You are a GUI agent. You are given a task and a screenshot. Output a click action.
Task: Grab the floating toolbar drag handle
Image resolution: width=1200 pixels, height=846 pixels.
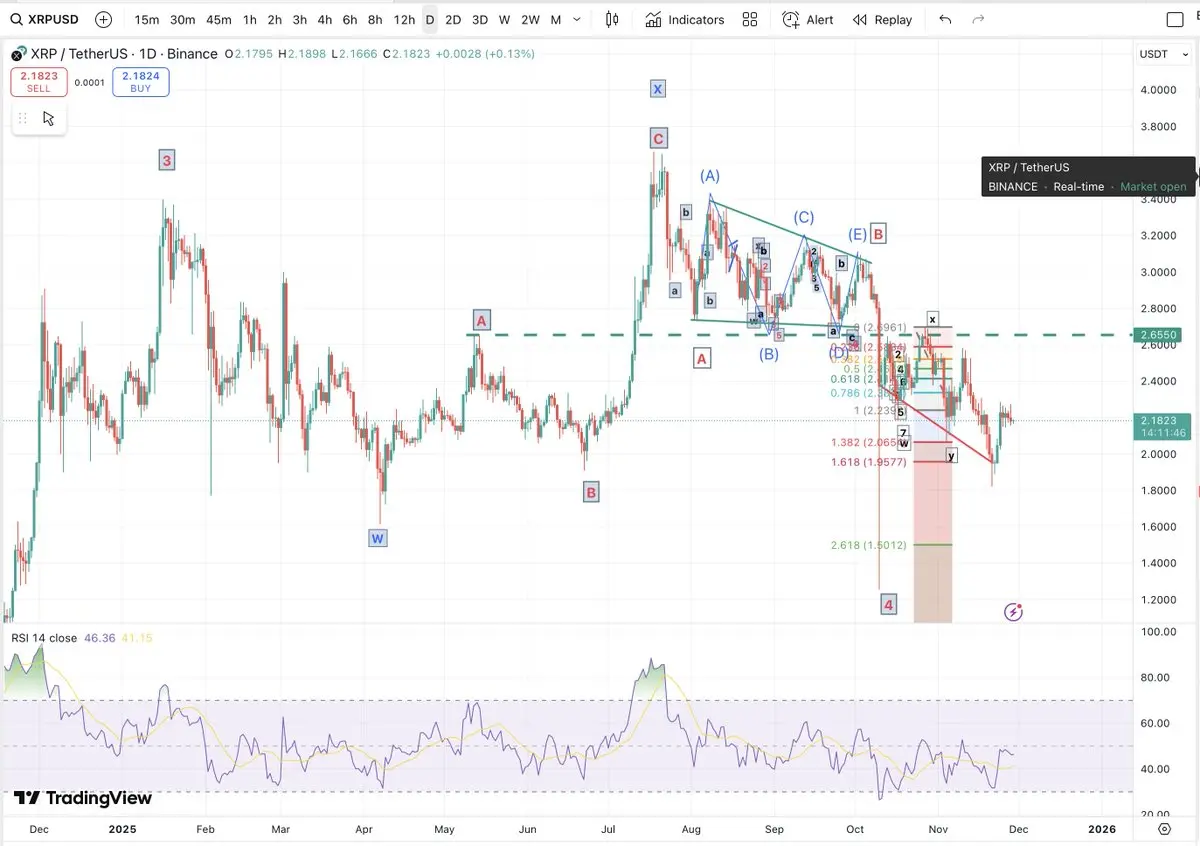point(23,118)
